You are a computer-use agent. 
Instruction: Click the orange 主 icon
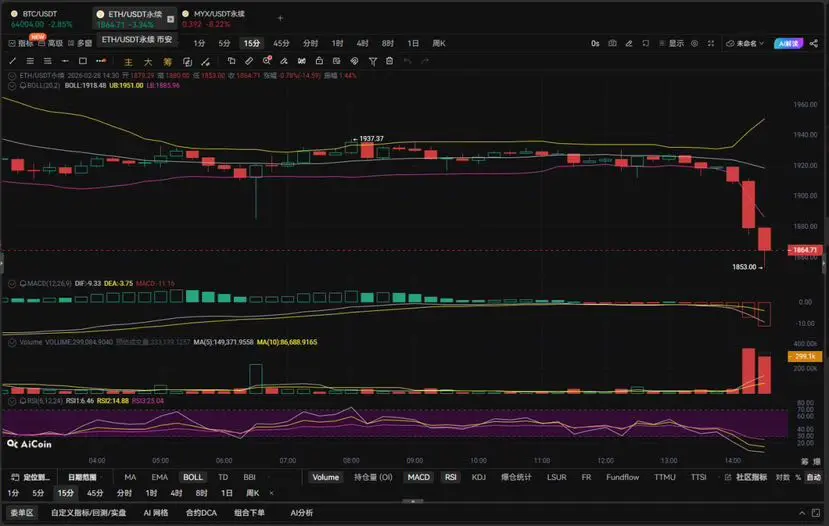coord(128,62)
